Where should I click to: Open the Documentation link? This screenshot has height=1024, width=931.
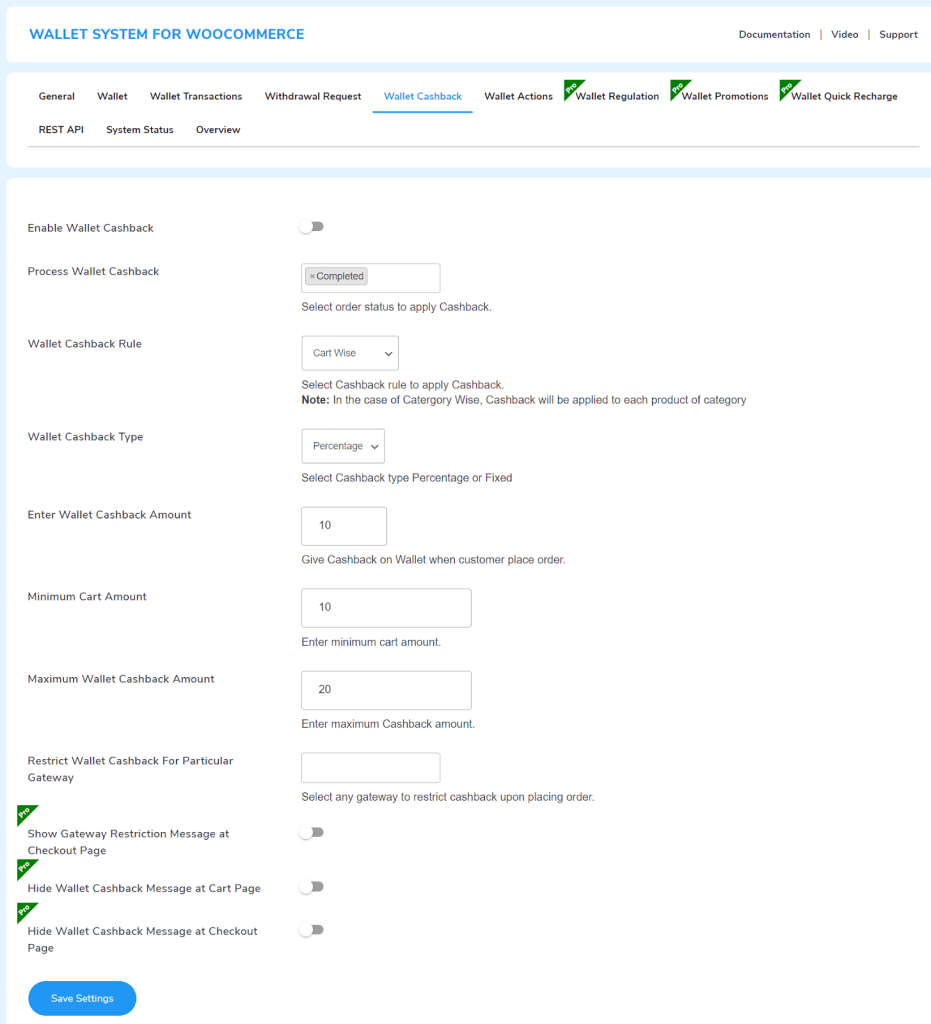coord(774,35)
